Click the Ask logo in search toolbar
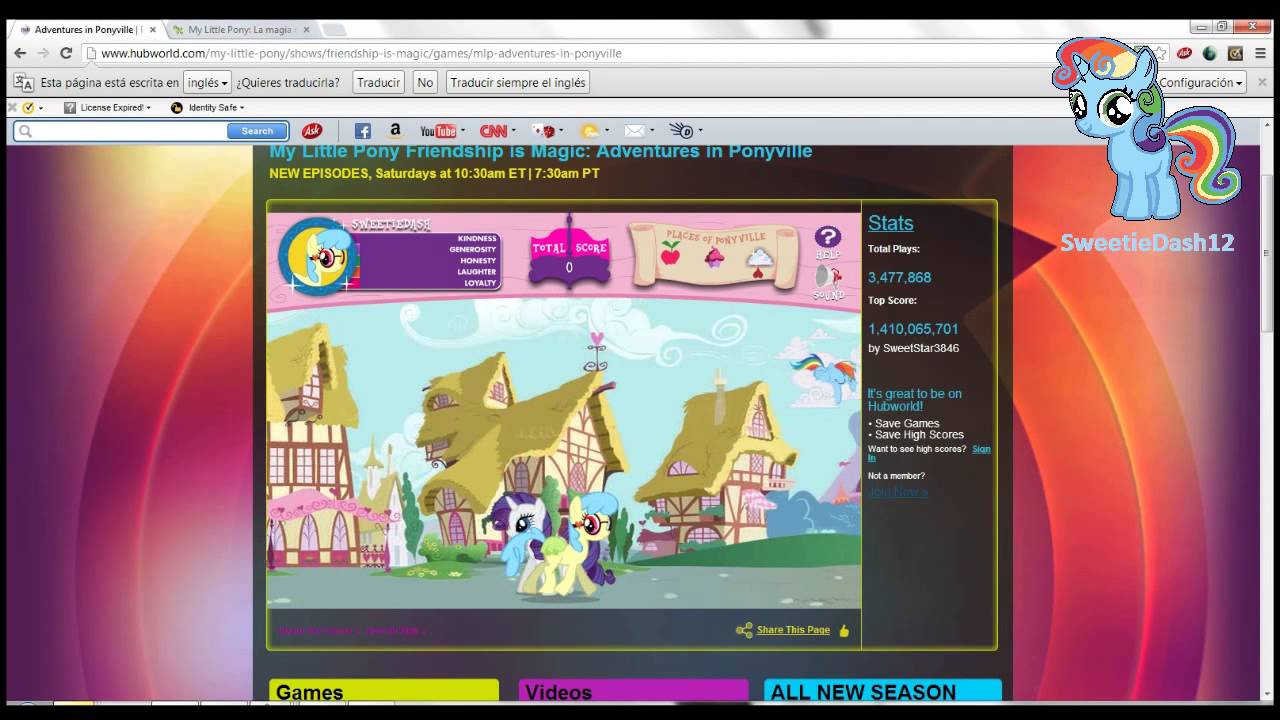This screenshot has height=720, width=1280. pos(312,131)
